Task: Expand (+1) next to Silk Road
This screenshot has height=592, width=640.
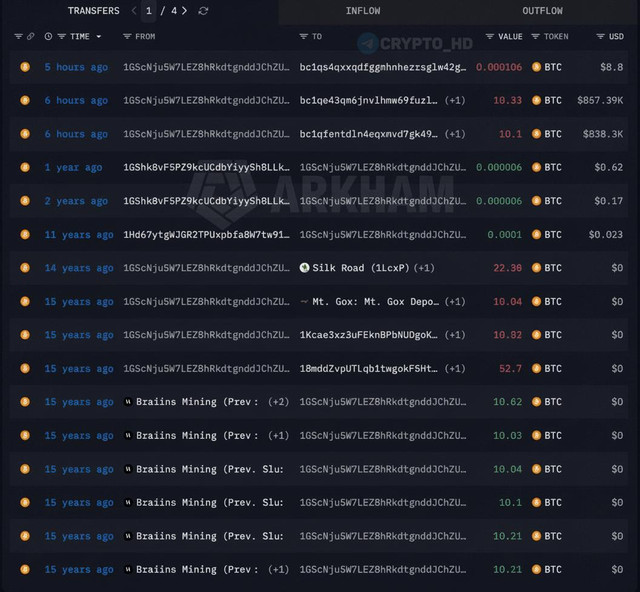Action: 424,268
